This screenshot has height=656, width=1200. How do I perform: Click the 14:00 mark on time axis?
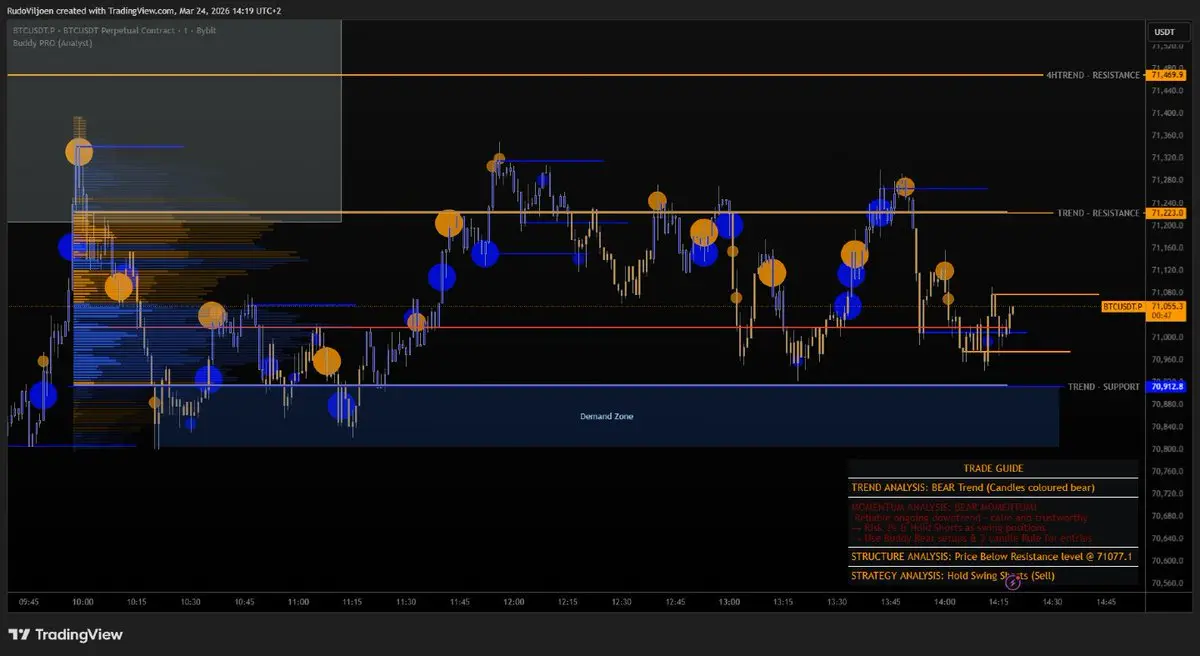(x=943, y=602)
